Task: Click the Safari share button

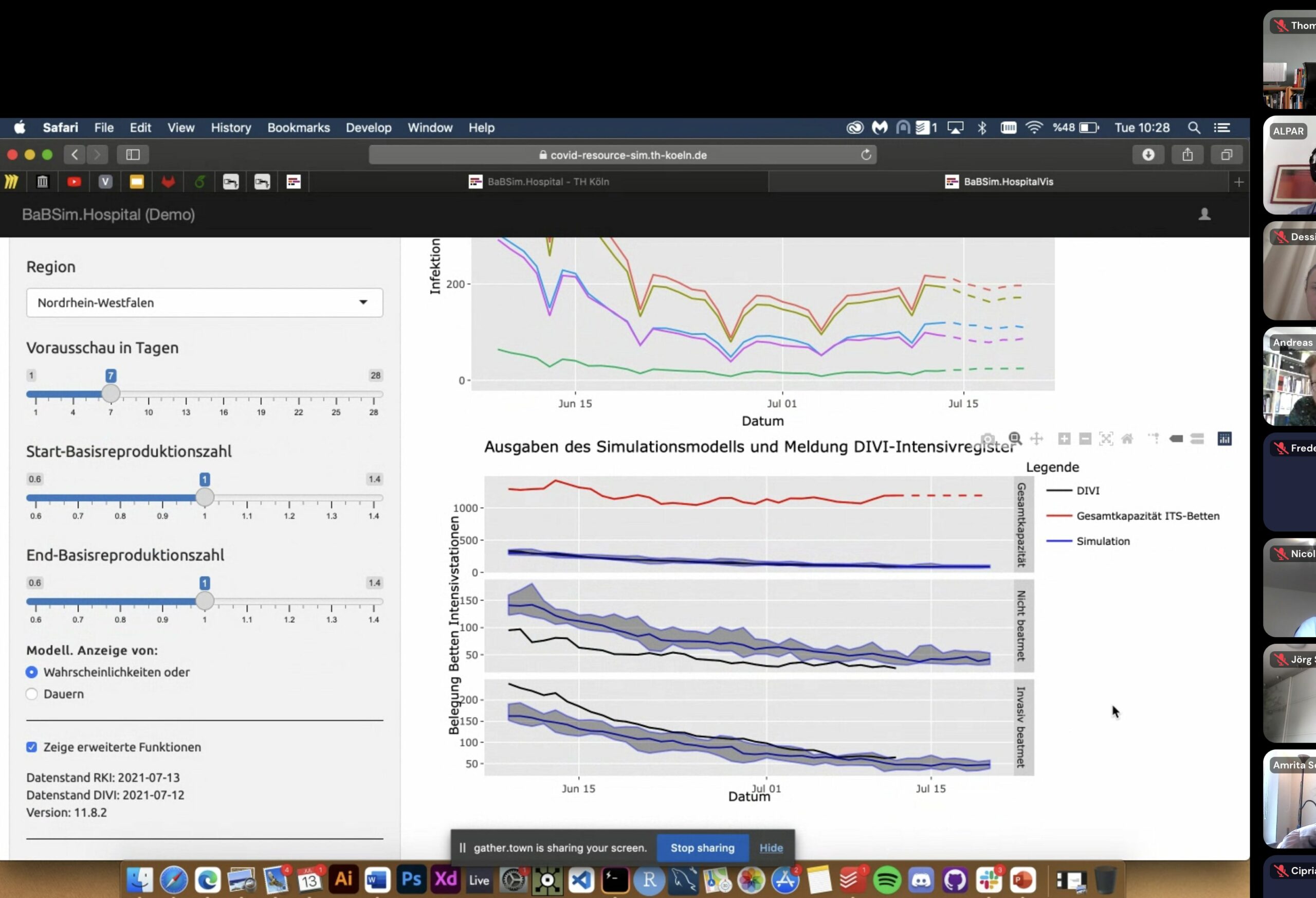Action: pos(1187,155)
